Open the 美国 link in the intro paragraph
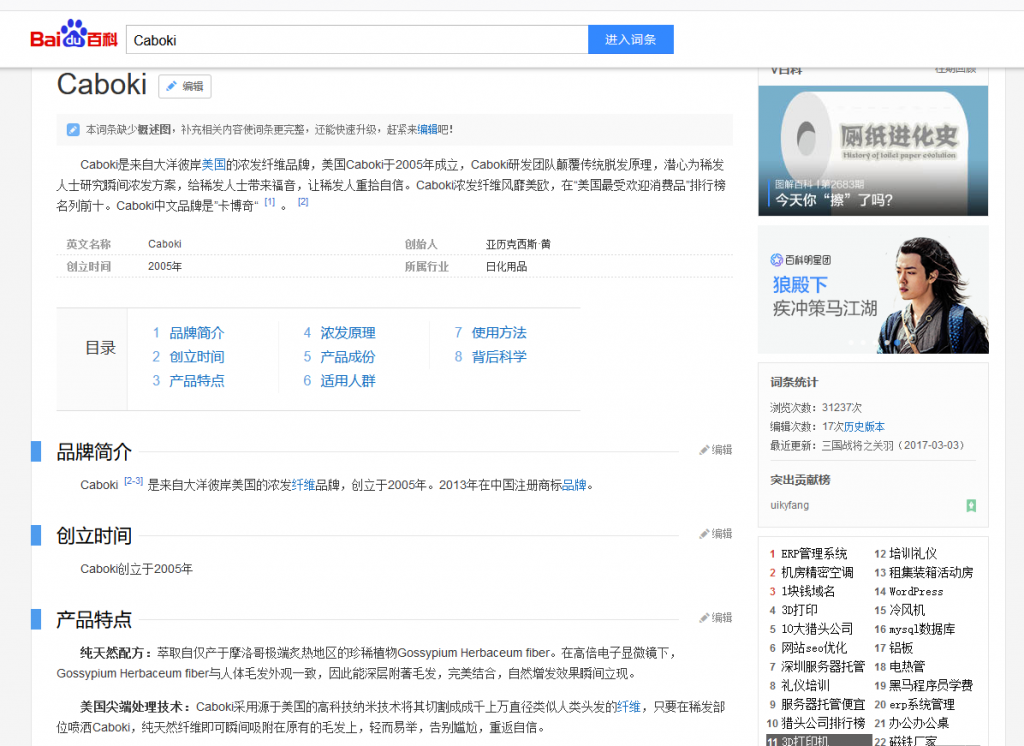1024x746 pixels. pyautogui.click(x=214, y=165)
